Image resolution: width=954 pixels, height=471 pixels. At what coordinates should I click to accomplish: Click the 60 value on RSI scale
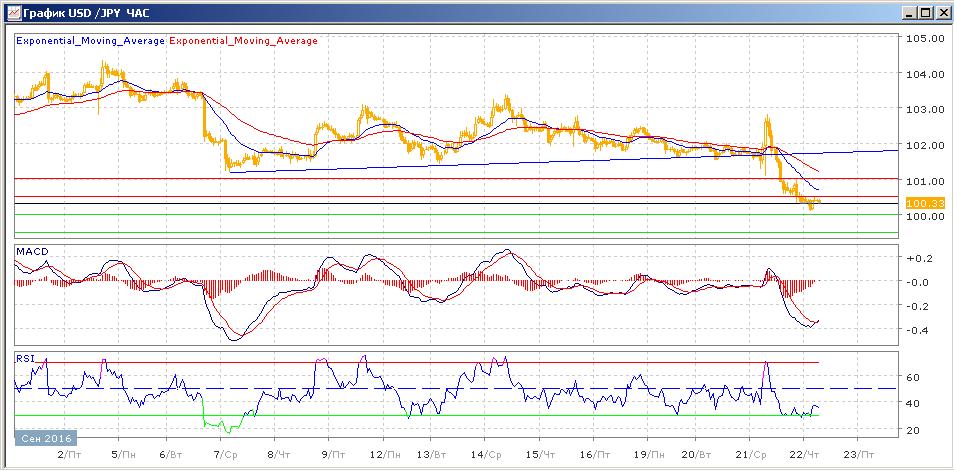point(912,378)
